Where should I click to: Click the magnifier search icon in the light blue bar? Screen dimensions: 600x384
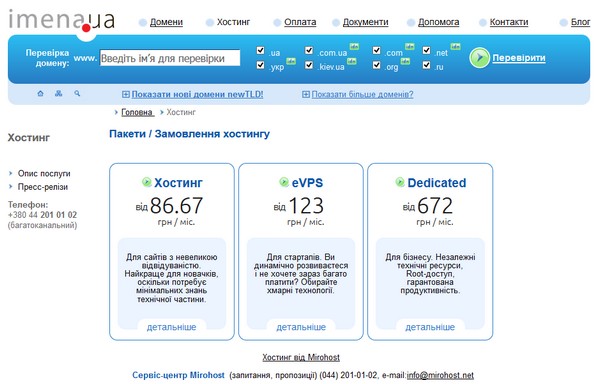[x=77, y=93]
